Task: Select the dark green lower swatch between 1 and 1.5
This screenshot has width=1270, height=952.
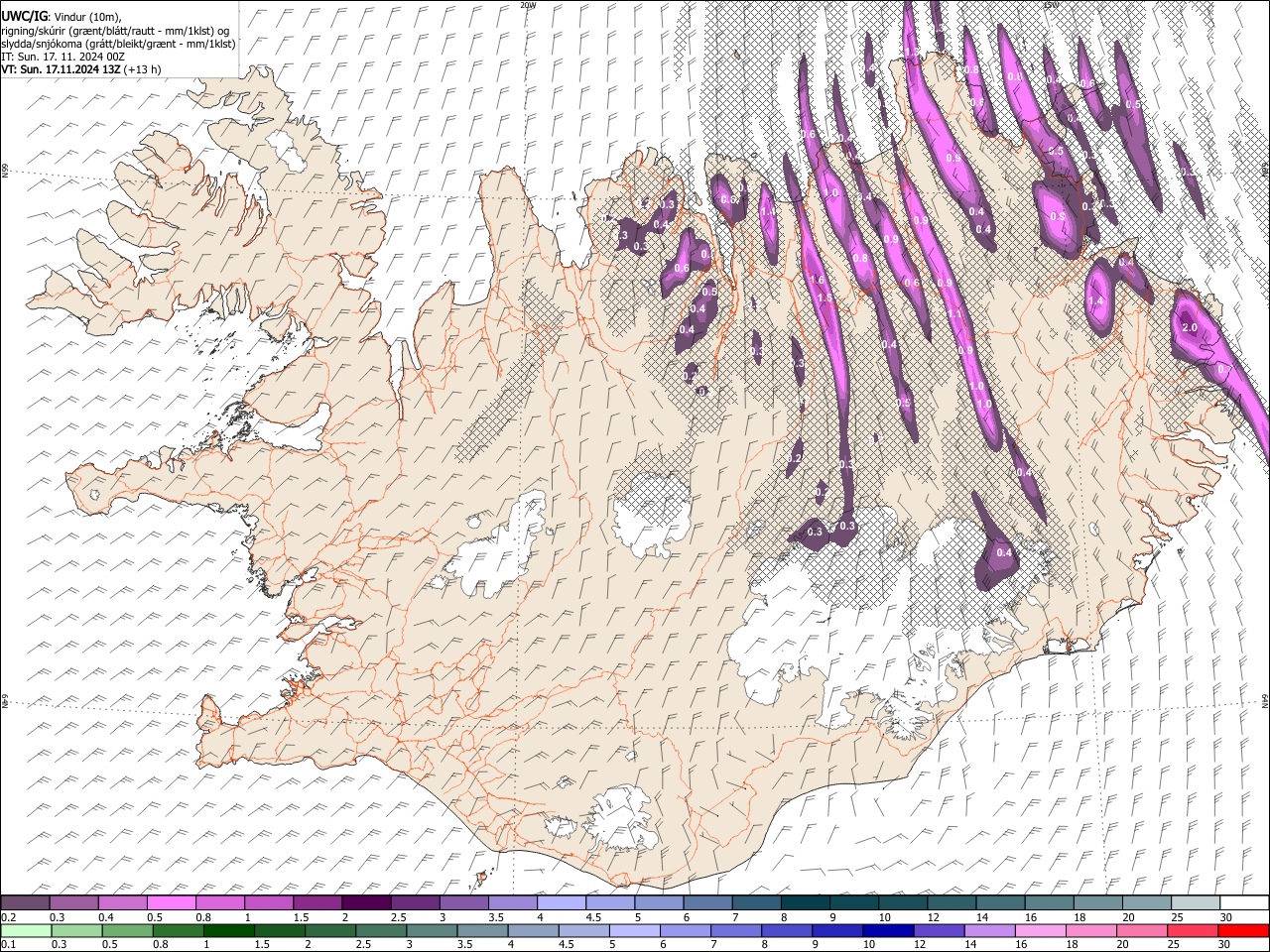Action: 228,929
